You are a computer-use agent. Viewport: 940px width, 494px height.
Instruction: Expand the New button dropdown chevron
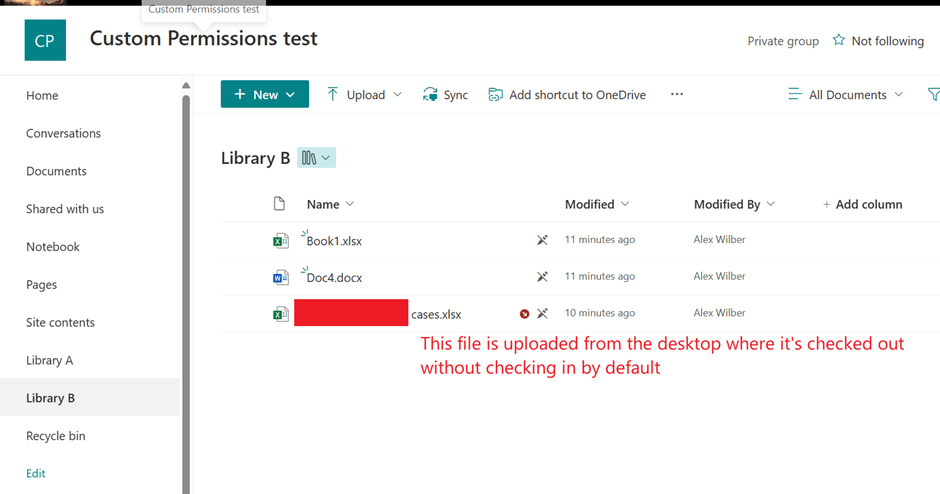point(291,95)
